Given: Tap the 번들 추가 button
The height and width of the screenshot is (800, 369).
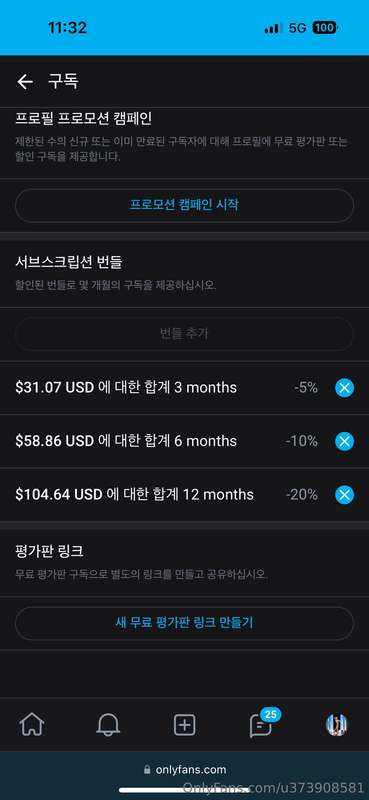Looking at the screenshot, I should [184, 334].
